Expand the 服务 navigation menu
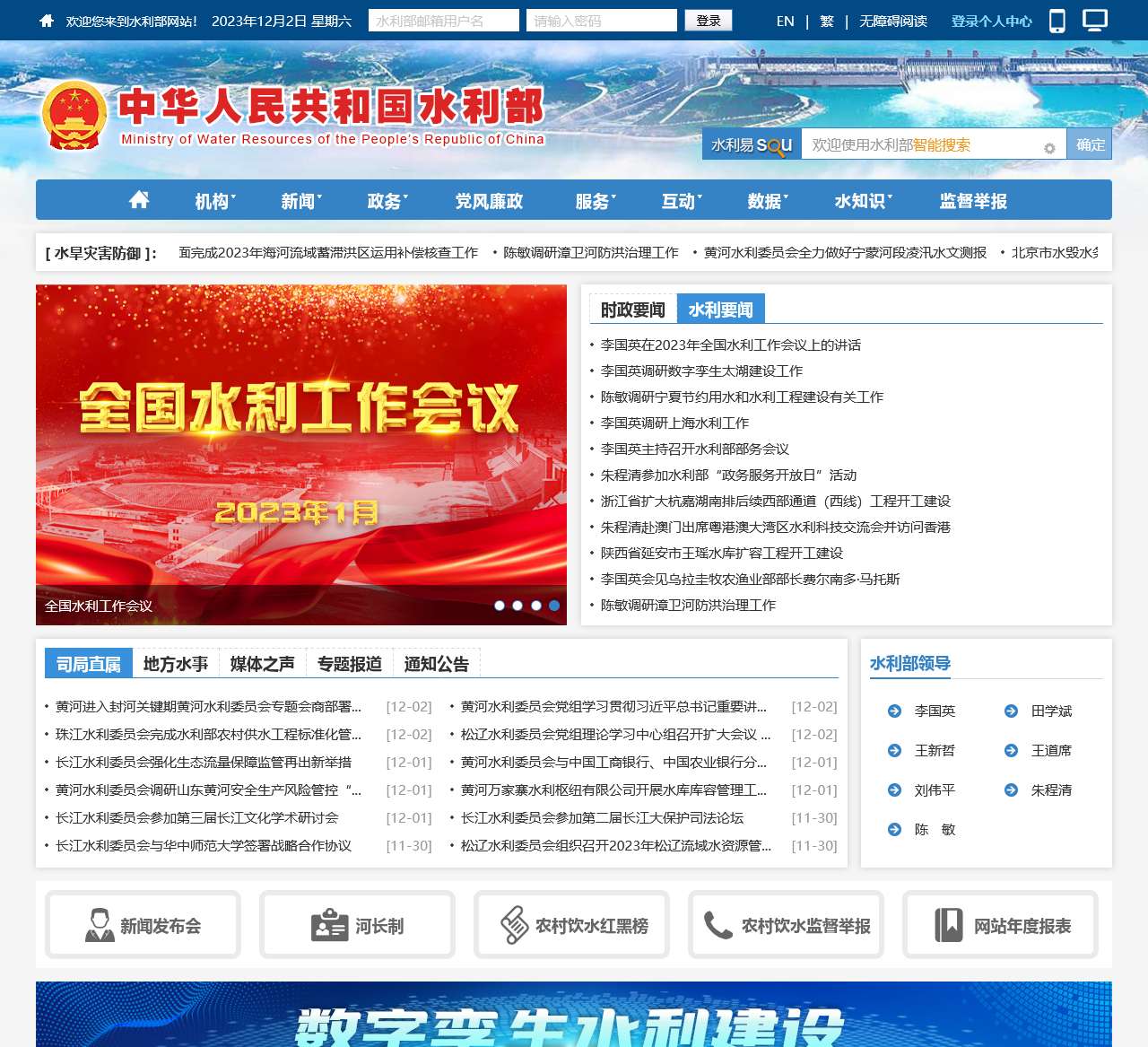 (596, 201)
